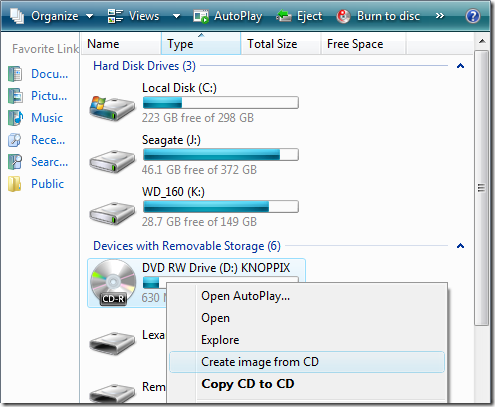The image size is (495, 407).
Task: Choose Explore in context menu
Action: [x=307, y=340]
